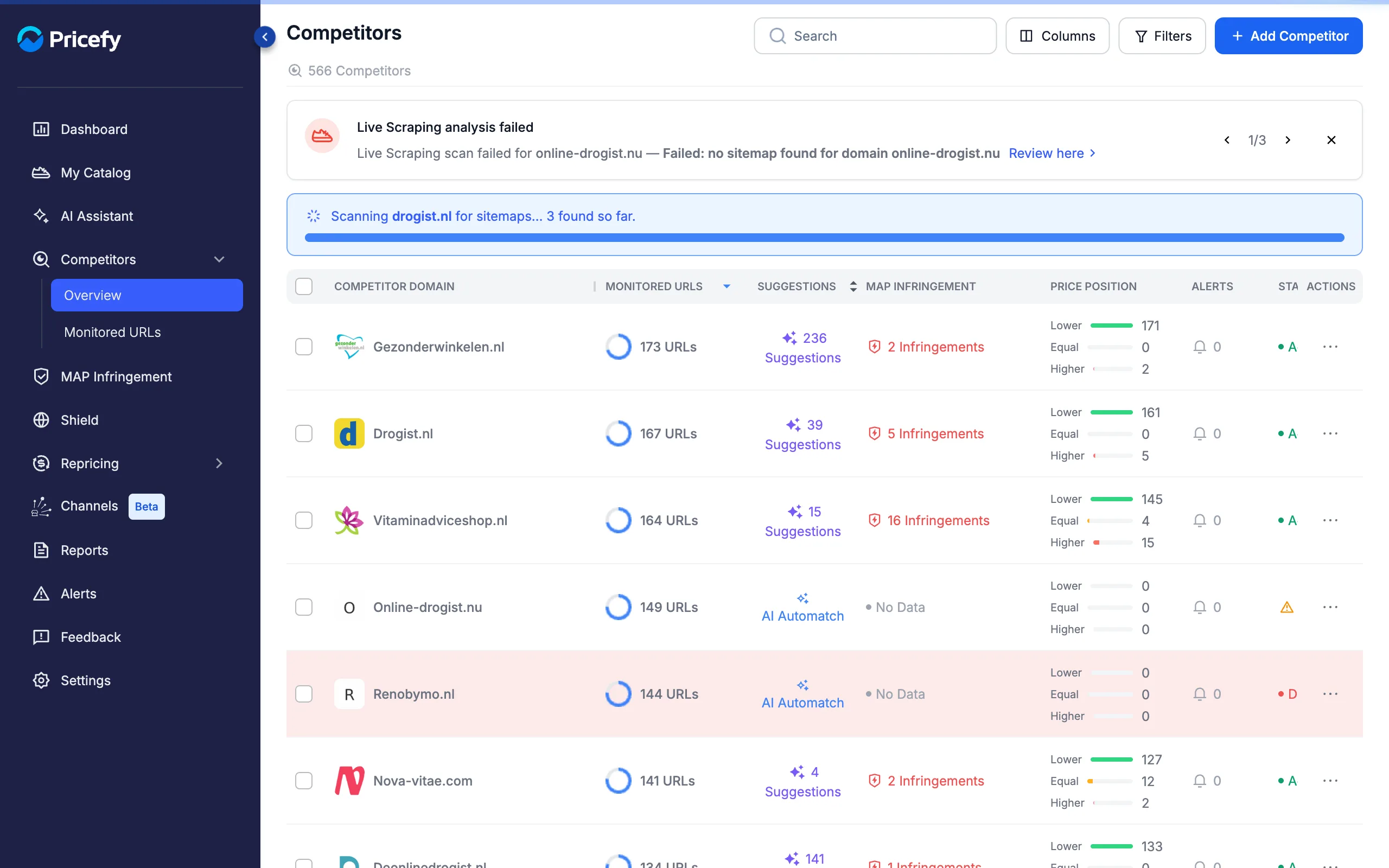Check the Online-drogist.nu row checkbox

point(304,608)
